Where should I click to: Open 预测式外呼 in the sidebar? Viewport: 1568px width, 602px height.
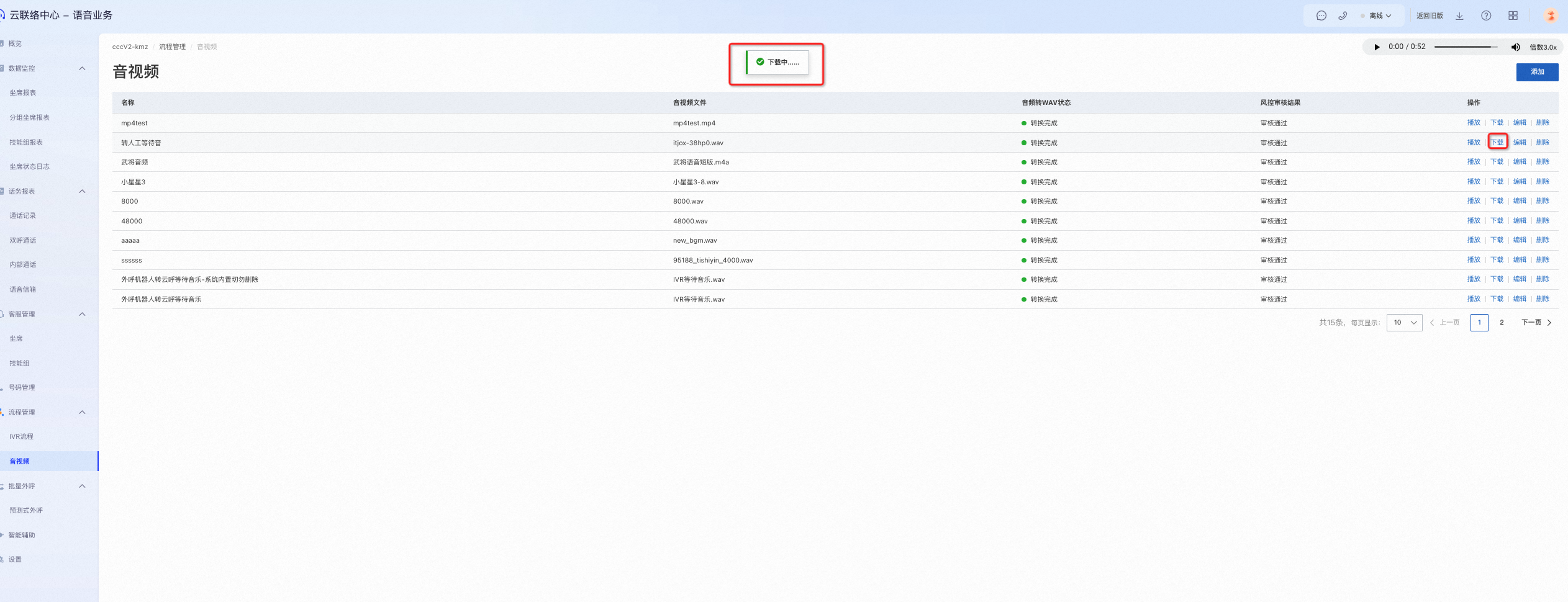26,510
